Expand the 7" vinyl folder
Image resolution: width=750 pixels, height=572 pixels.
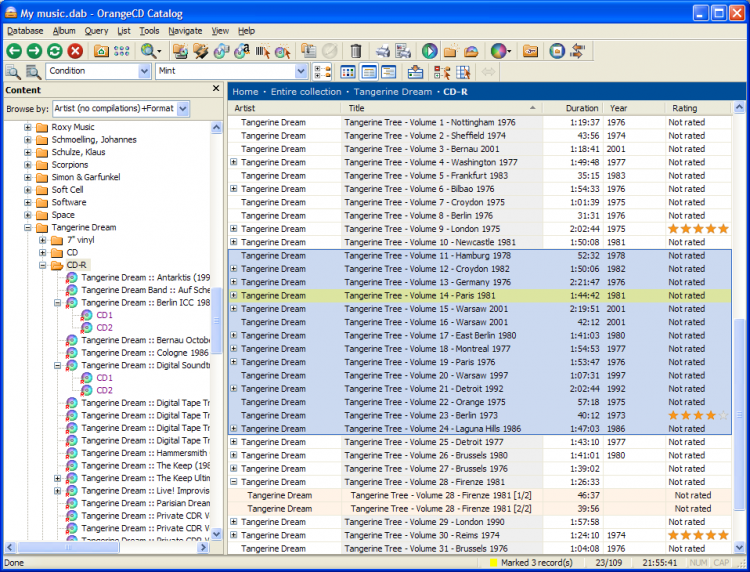(x=43, y=240)
